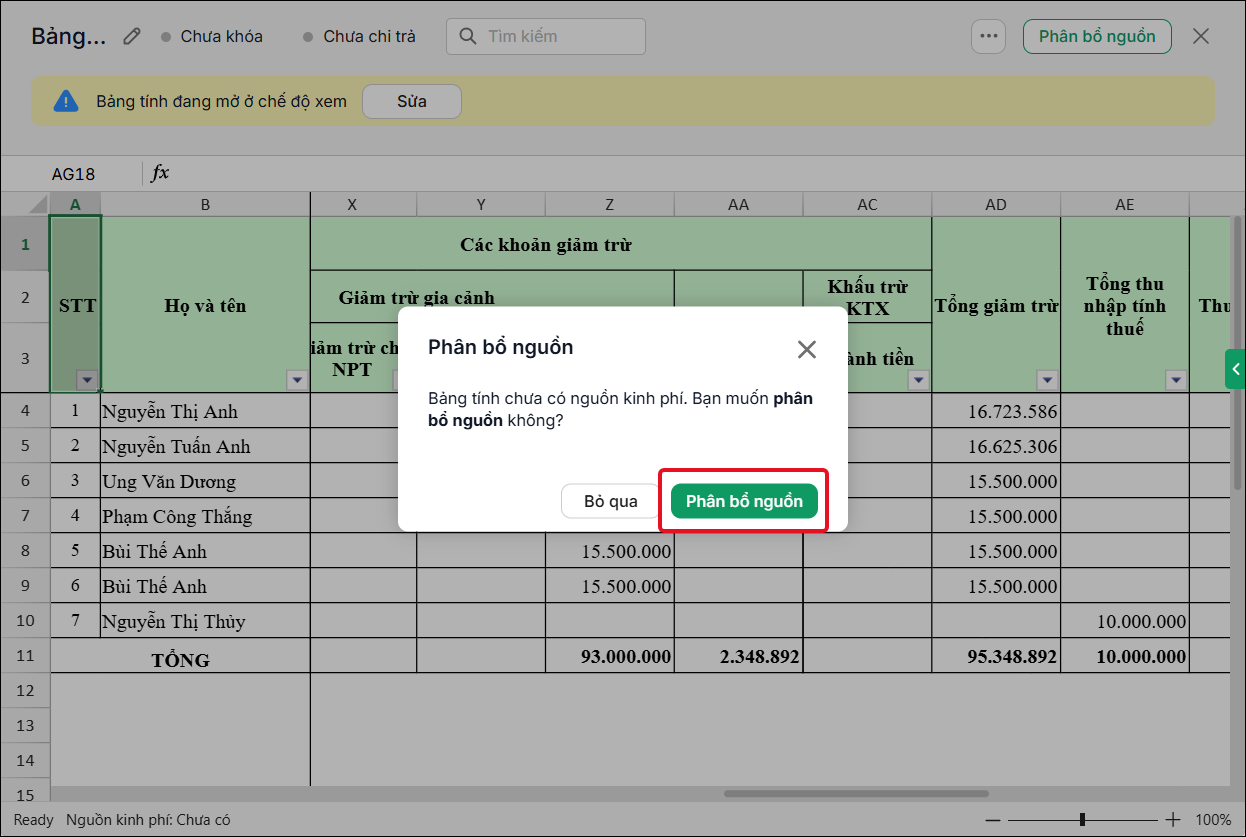Click the fx formula icon
The width and height of the screenshot is (1246, 837).
160,173
